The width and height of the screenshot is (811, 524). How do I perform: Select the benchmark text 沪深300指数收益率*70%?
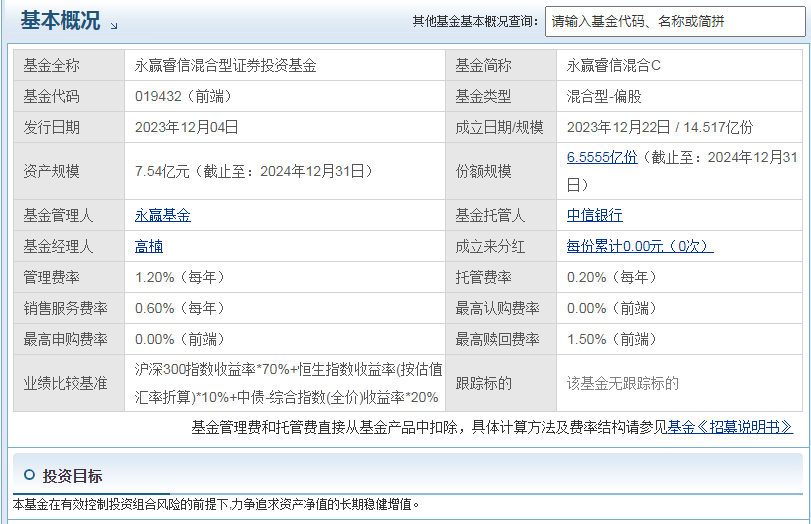212,369
